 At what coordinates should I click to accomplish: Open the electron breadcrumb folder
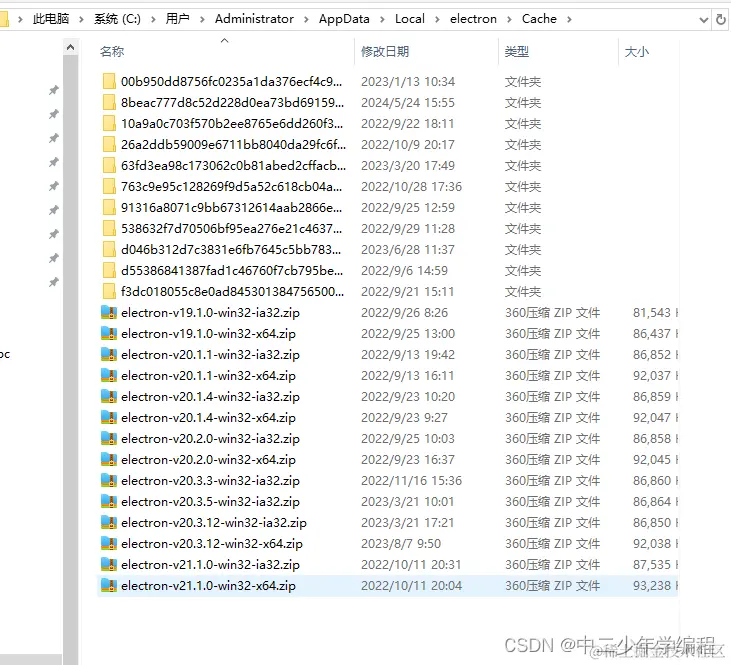coord(473,19)
